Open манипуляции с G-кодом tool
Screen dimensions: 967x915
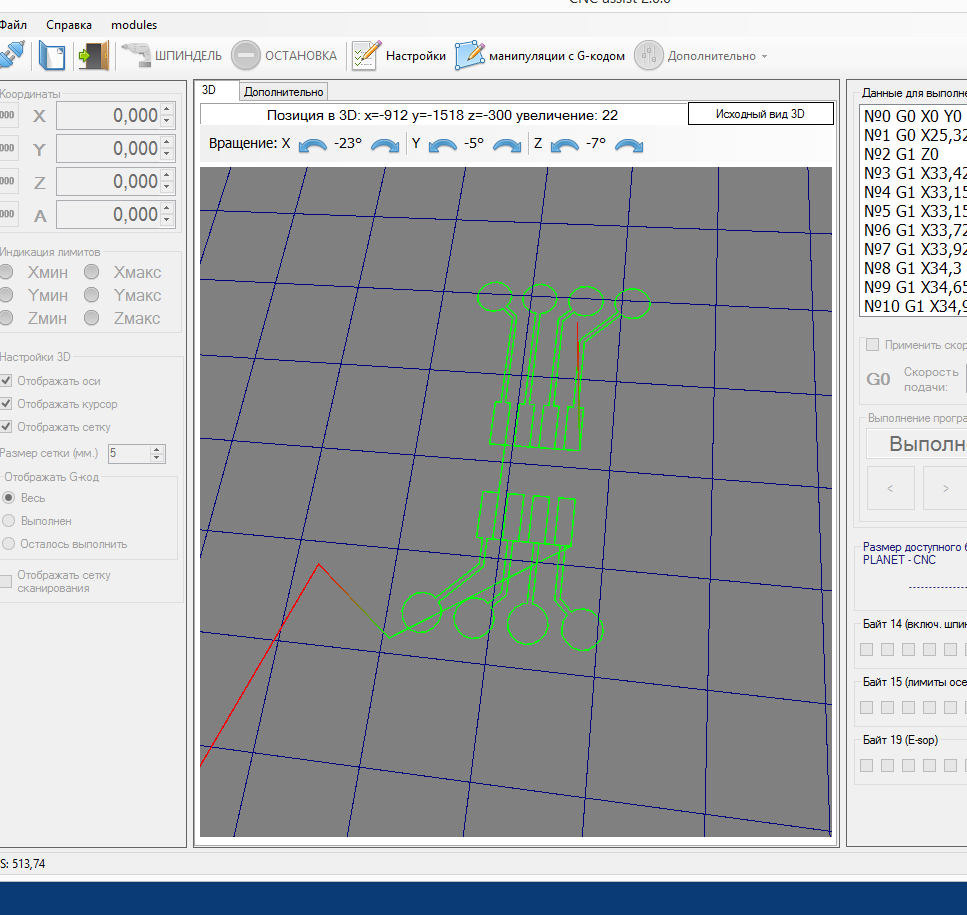click(x=540, y=55)
